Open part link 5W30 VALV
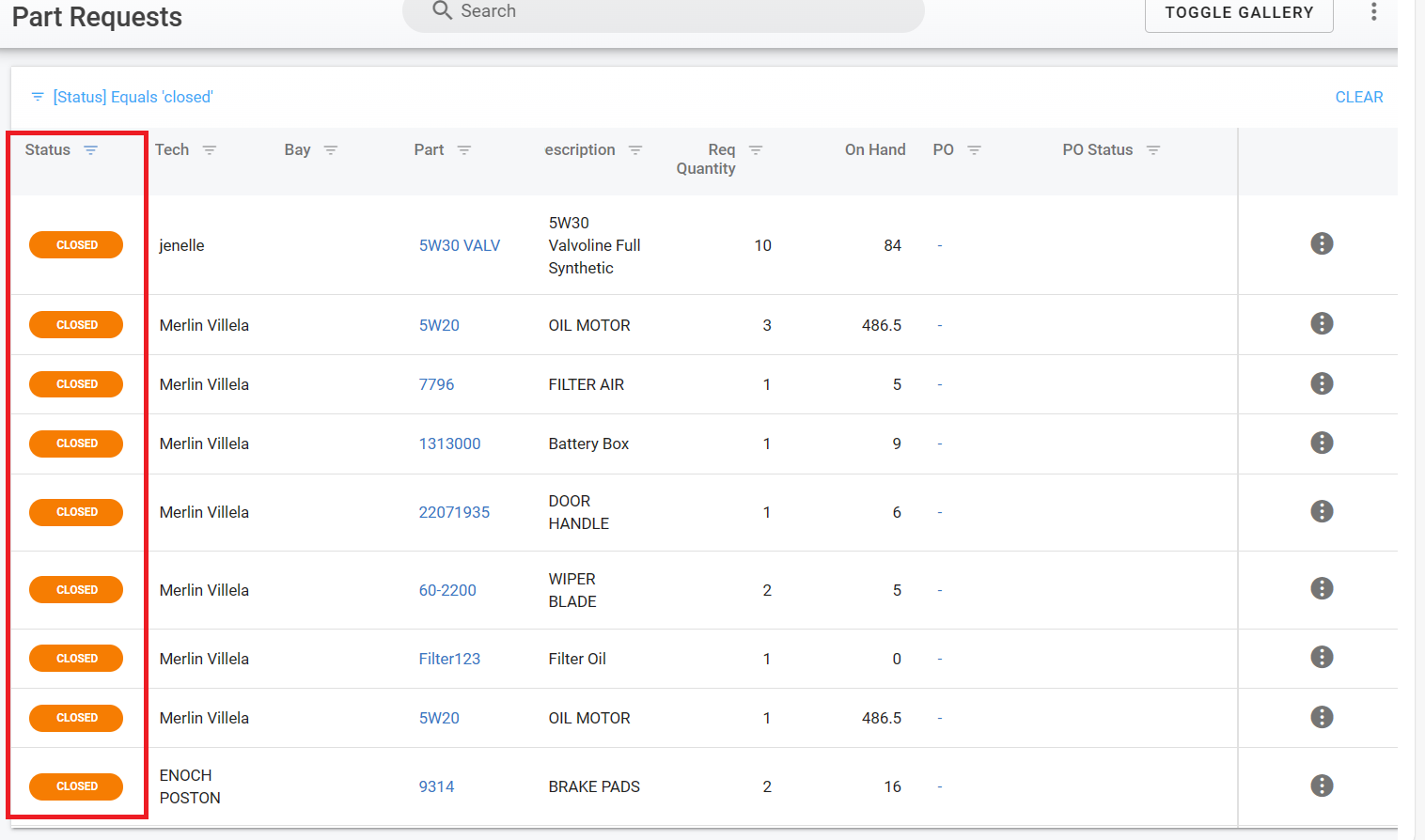Image resolution: width=1425 pixels, height=840 pixels. coord(460,246)
